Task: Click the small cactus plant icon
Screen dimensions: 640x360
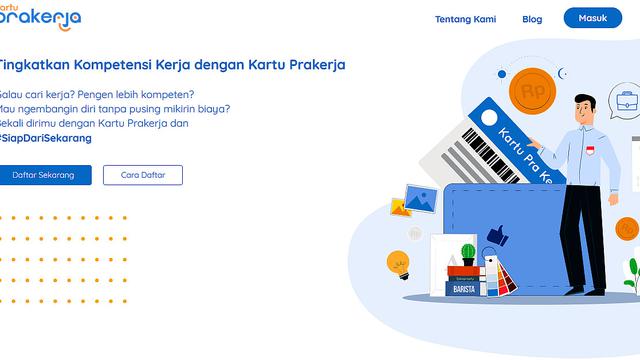Action: point(469,255)
